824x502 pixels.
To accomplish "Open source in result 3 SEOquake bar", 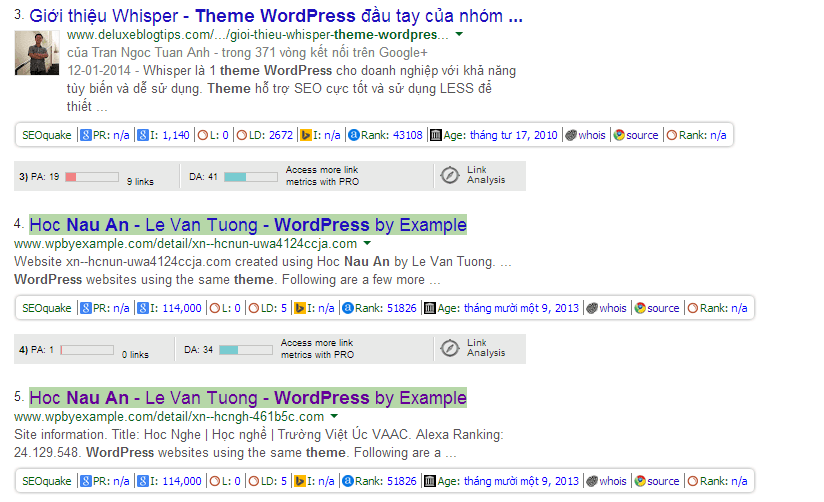I will [x=642, y=135].
